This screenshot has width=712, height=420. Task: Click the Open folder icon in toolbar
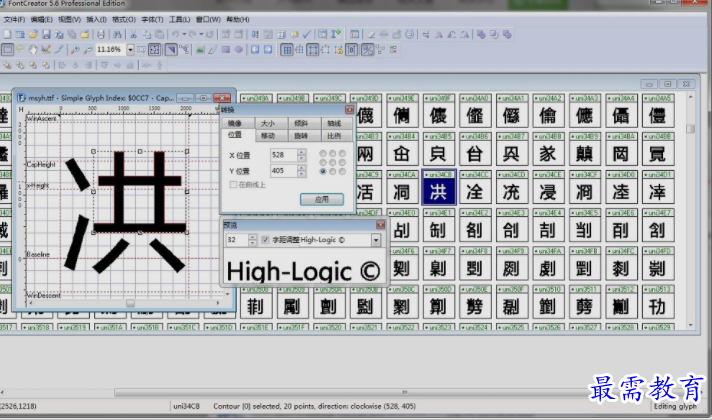pos(33,35)
